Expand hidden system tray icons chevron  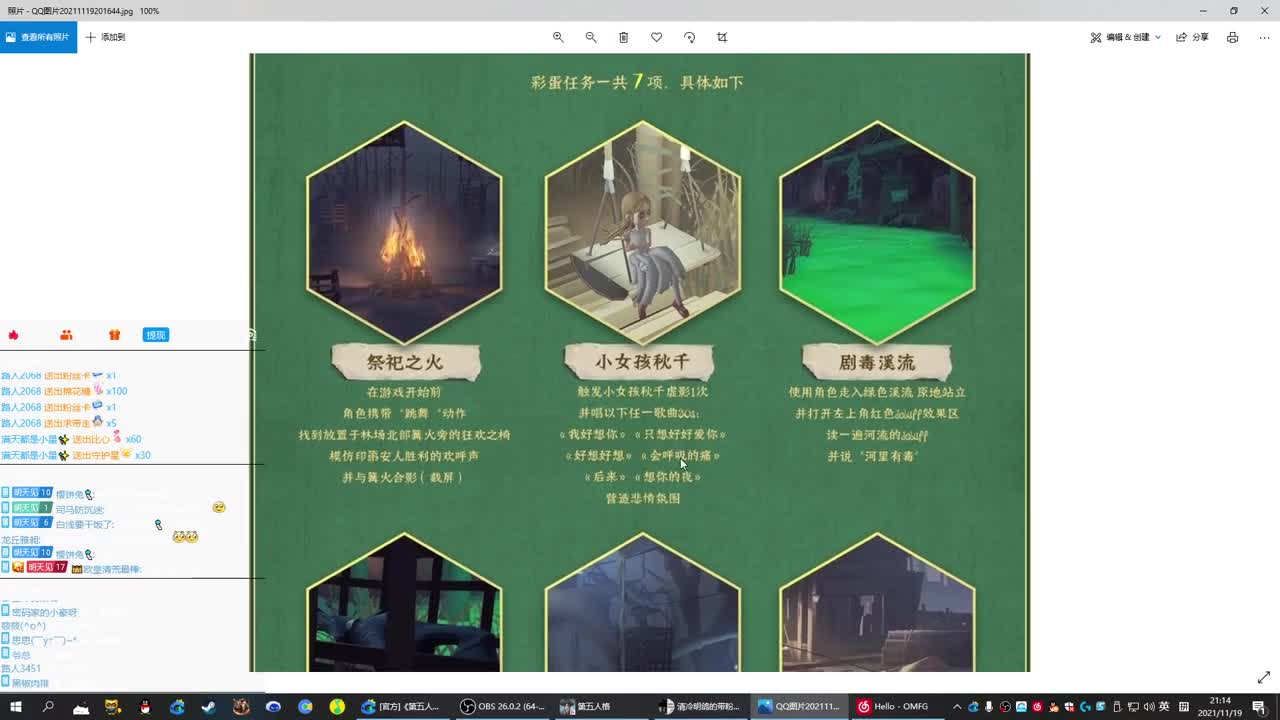(957, 706)
